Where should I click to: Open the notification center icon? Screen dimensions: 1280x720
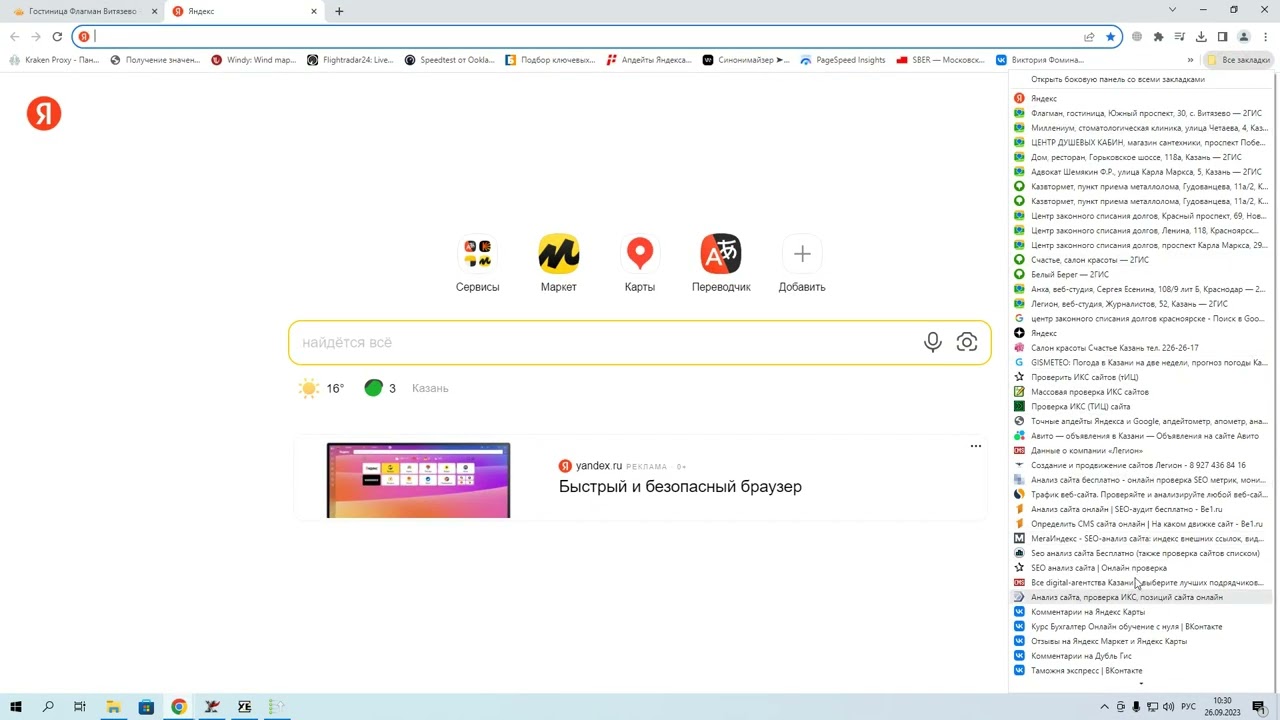click(x=1259, y=707)
